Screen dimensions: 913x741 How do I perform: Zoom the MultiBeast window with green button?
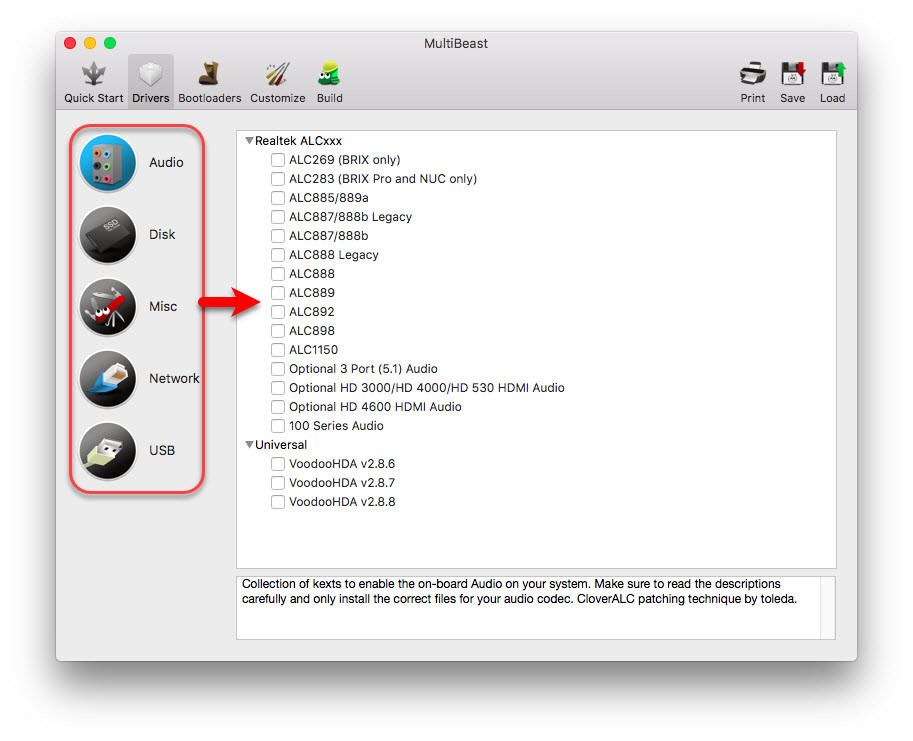[109, 43]
